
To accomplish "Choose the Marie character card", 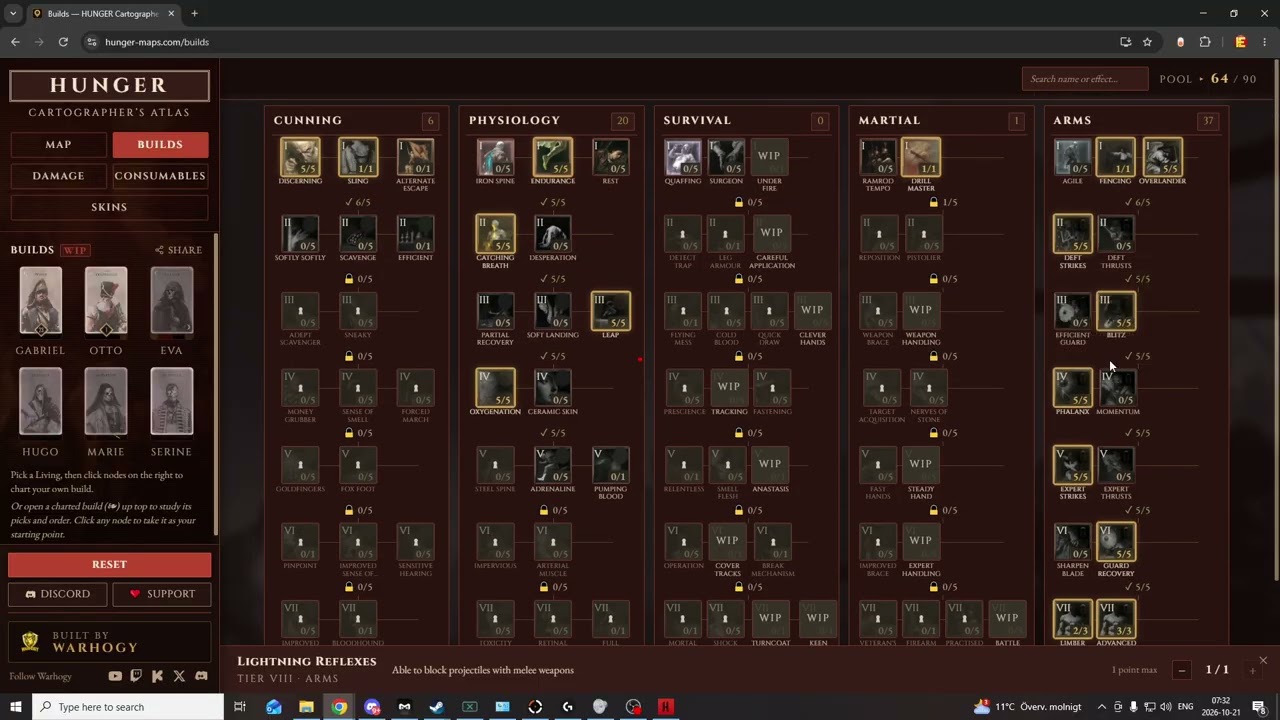I will (106, 402).
